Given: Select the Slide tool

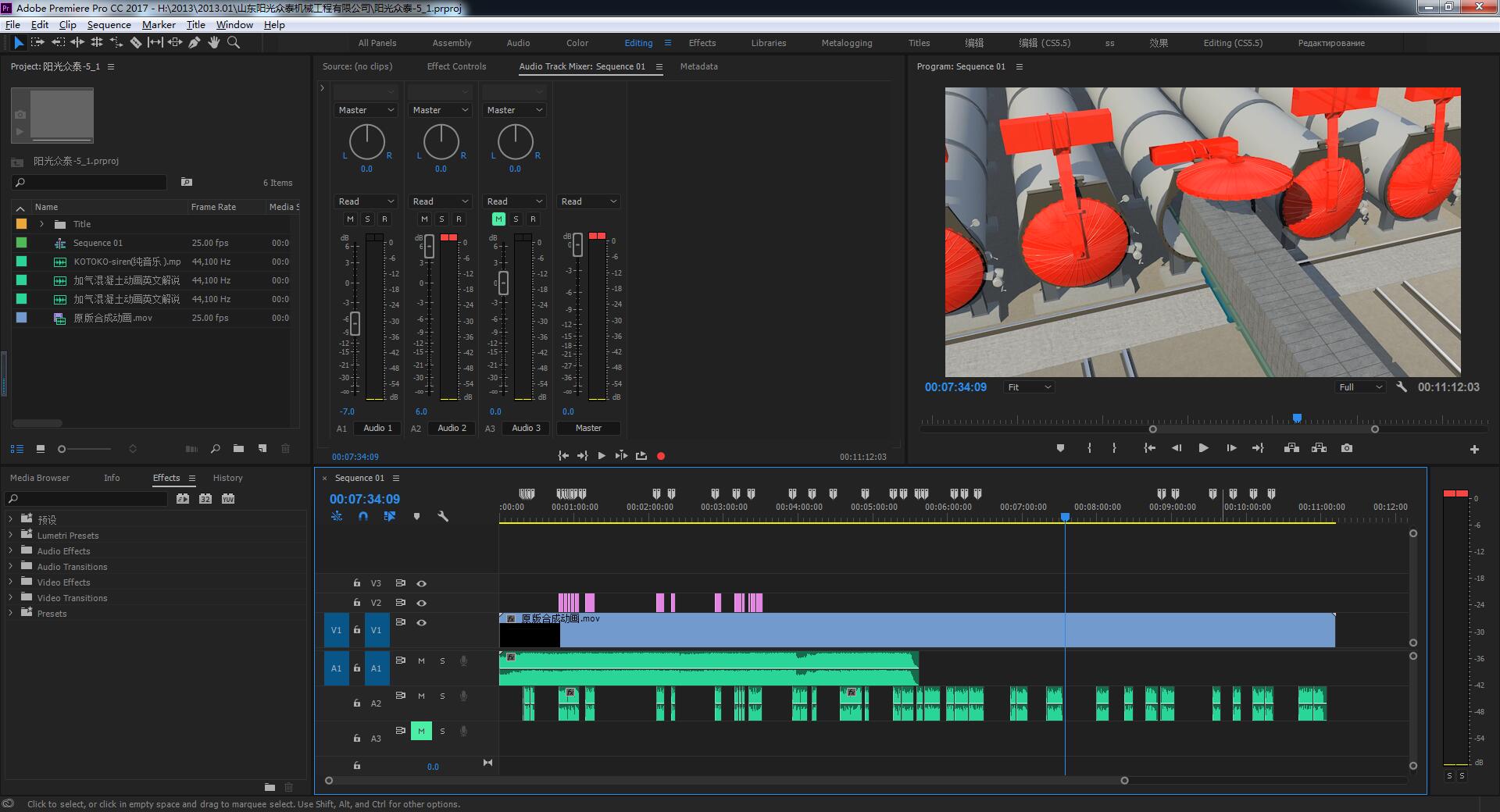Looking at the screenshot, I should 175,43.
